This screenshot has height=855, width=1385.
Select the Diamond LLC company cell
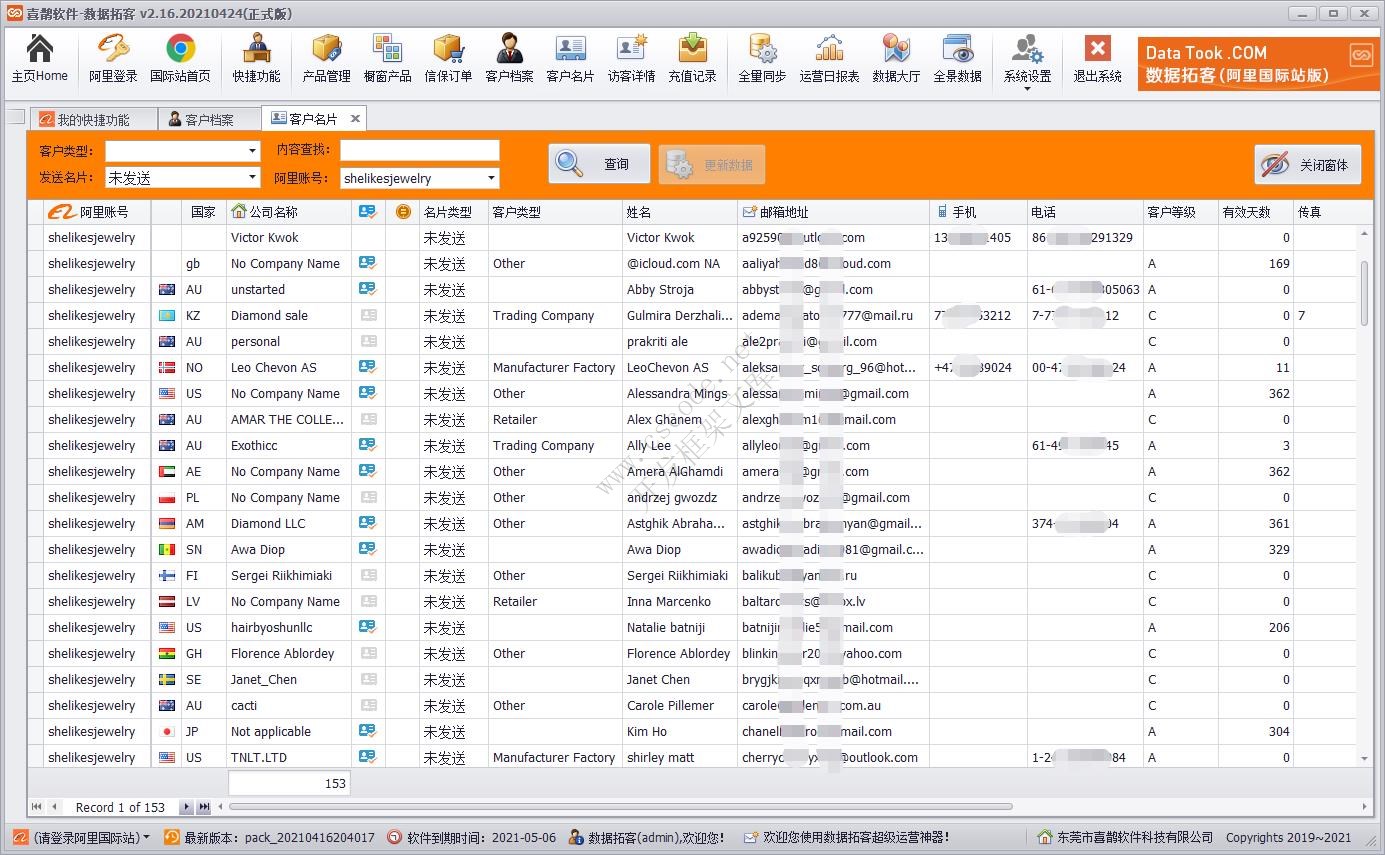click(289, 524)
